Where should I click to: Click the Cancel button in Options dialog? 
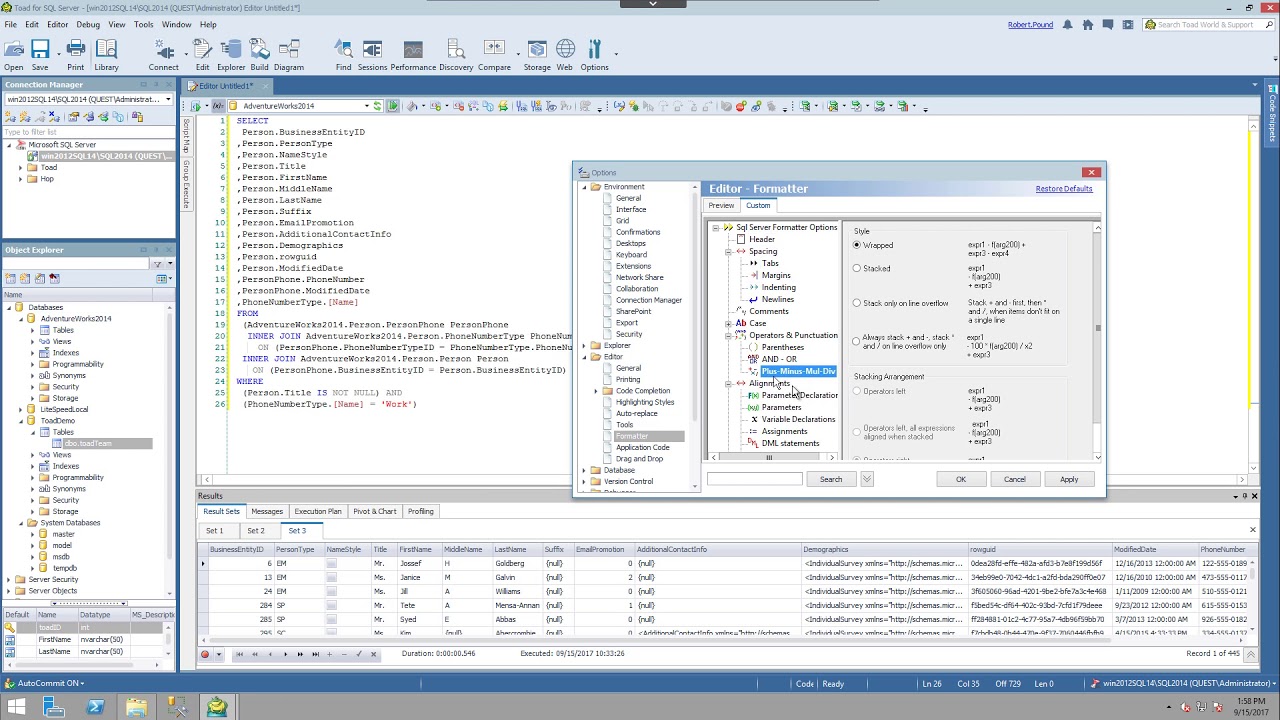click(1015, 479)
